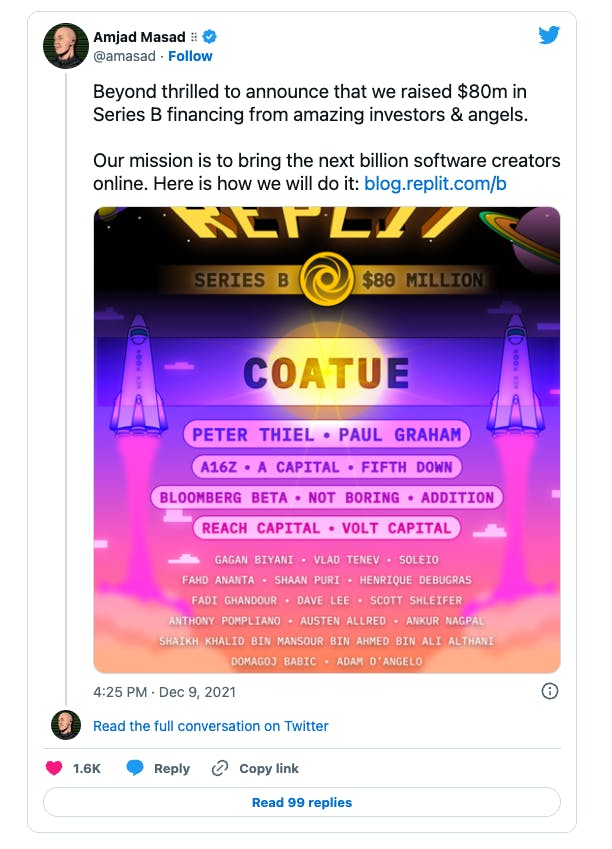Viewport: 612px width, 849px height.
Task: Open the Replit Series B announcement image
Action: coord(327,439)
